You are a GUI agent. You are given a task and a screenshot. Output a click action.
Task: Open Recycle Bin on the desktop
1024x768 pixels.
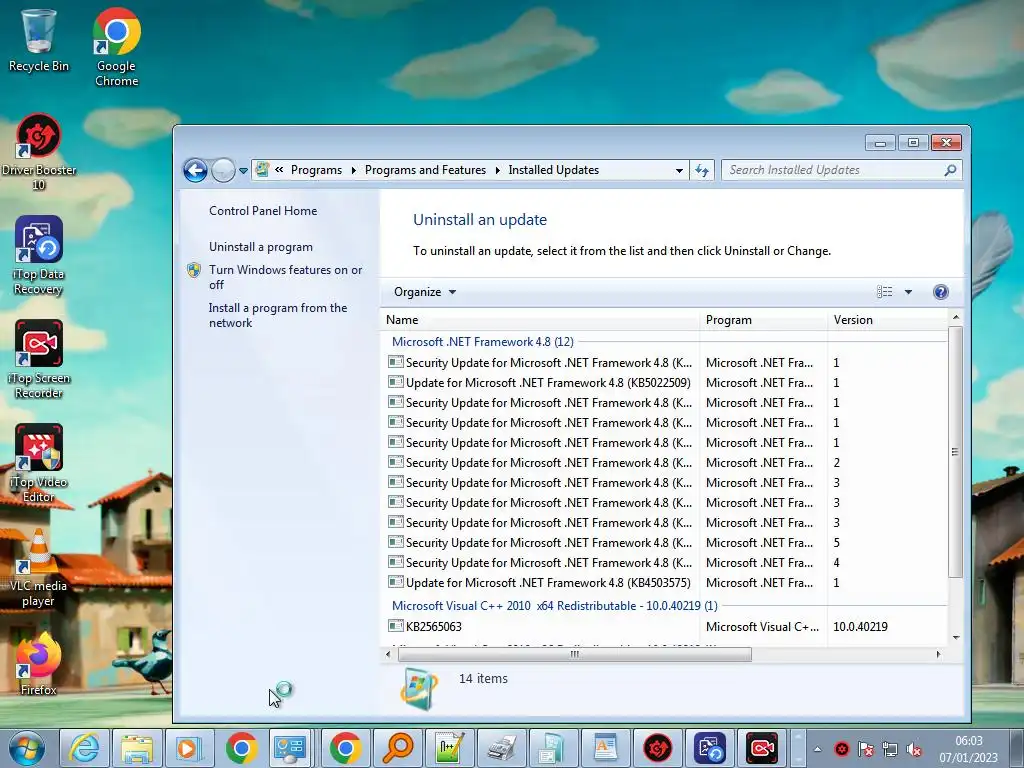[x=39, y=40]
